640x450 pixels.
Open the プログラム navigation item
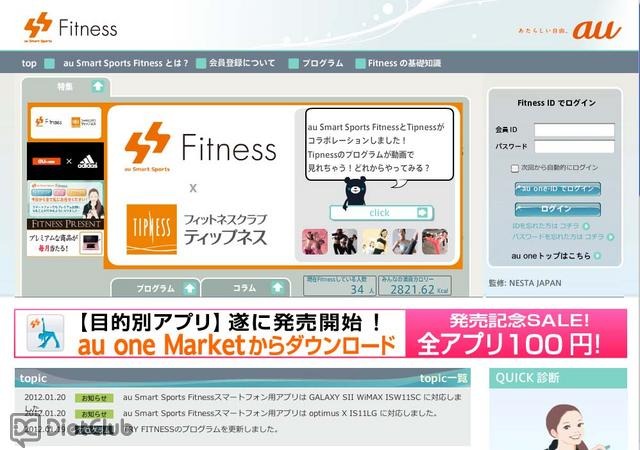[x=322, y=63]
